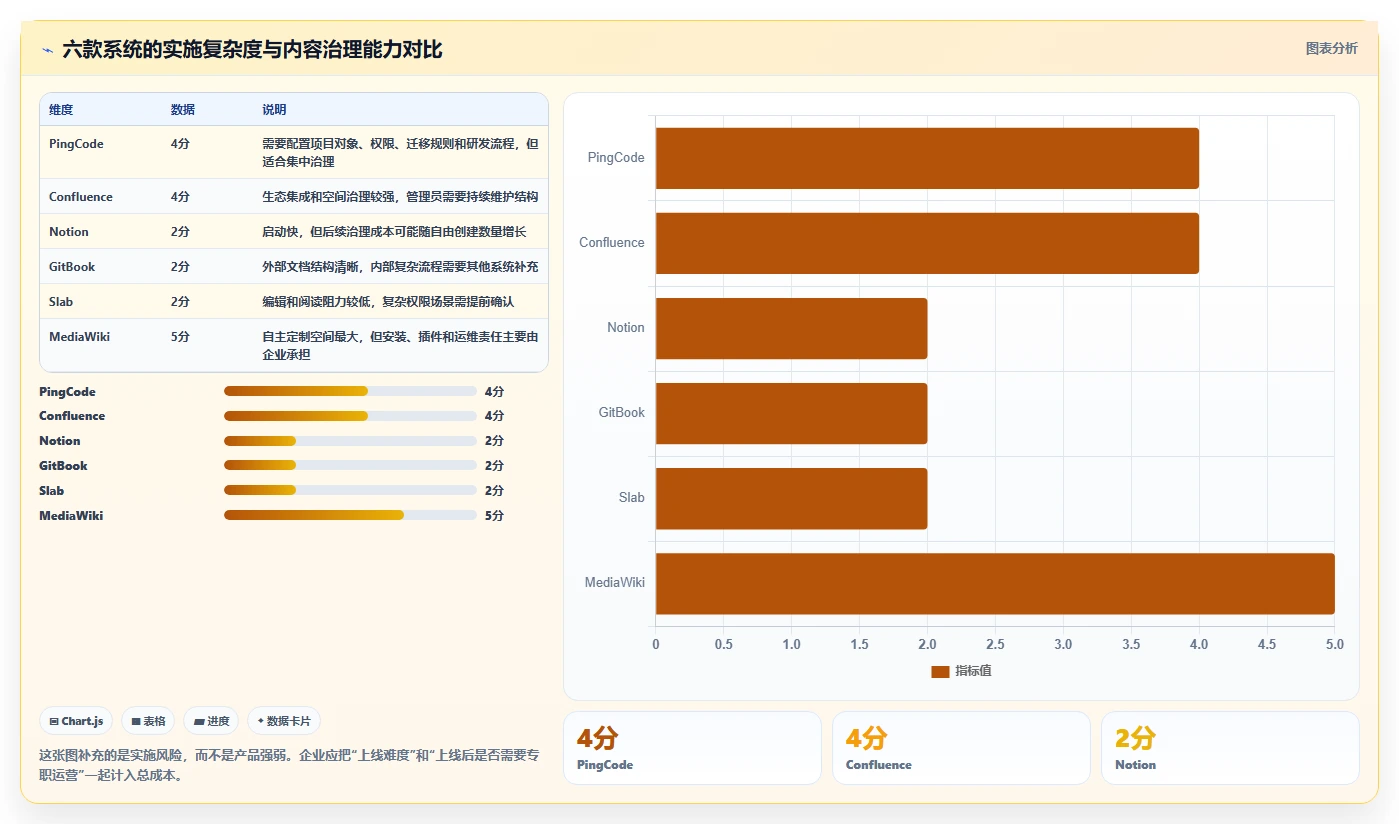
Task: Click the Confluence progress bar
Action: [x=350, y=416]
